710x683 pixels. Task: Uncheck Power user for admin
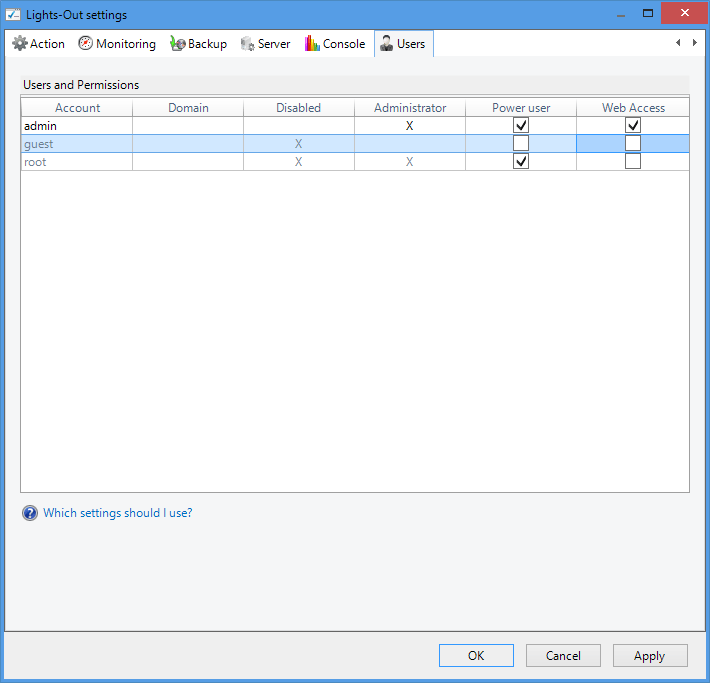(521, 125)
